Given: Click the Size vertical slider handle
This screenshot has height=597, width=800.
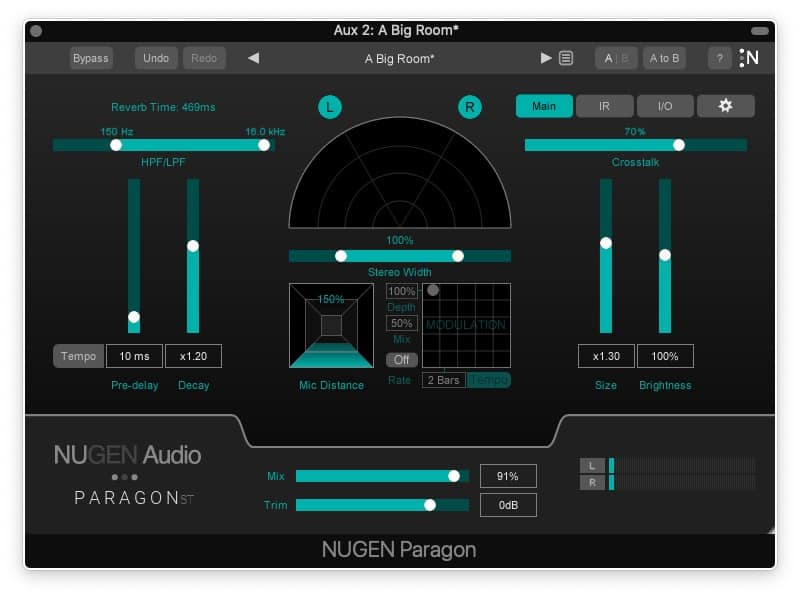Looking at the screenshot, I should tap(606, 243).
